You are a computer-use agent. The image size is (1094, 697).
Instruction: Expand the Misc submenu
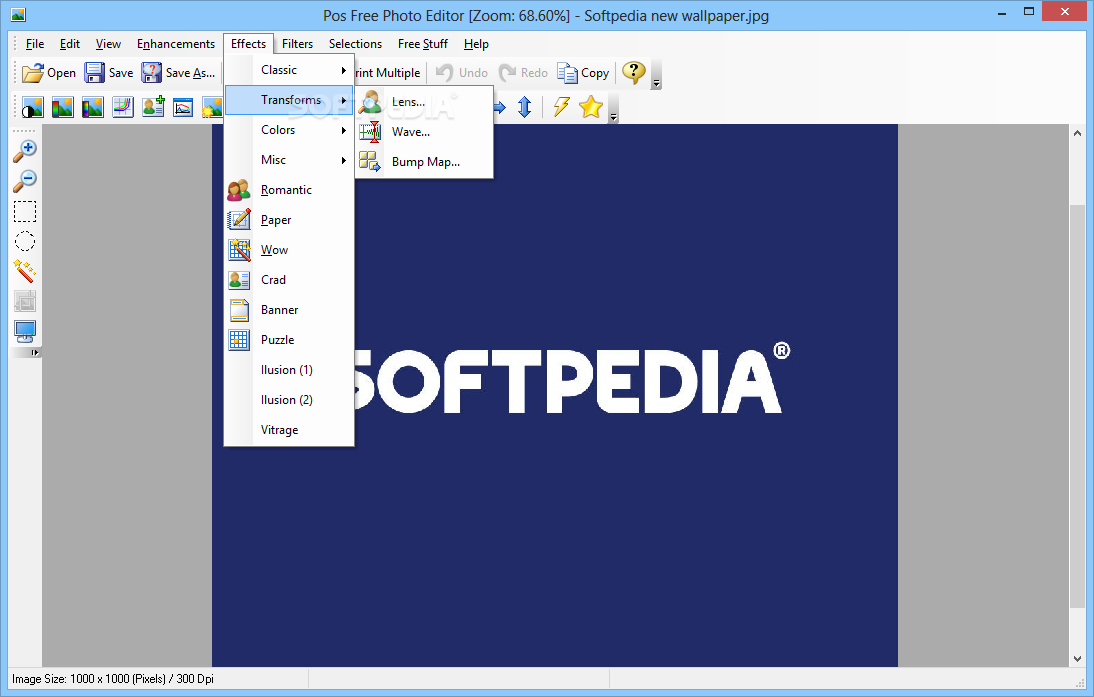(x=289, y=160)
